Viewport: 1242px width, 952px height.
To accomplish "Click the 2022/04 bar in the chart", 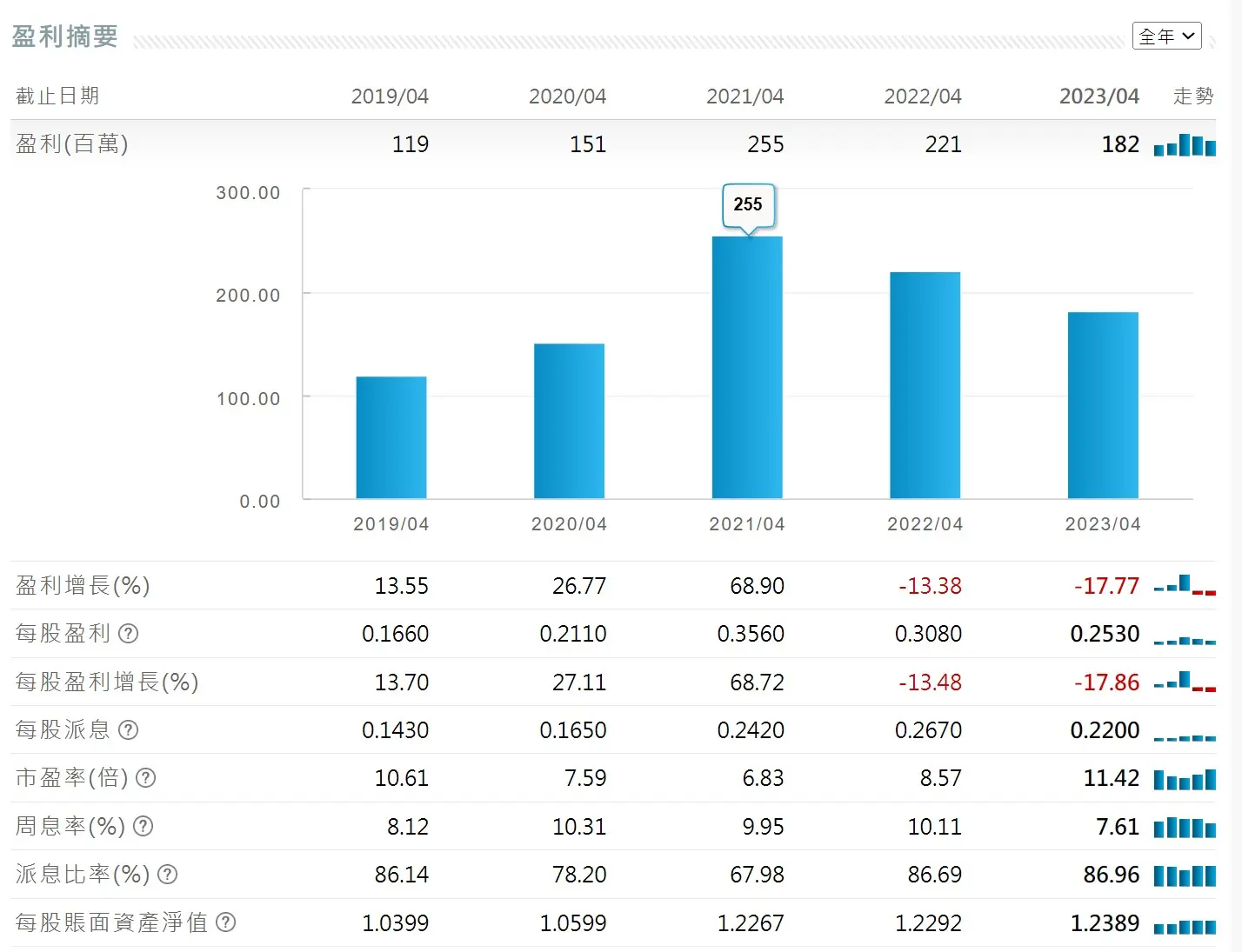I will pos(925,385).
